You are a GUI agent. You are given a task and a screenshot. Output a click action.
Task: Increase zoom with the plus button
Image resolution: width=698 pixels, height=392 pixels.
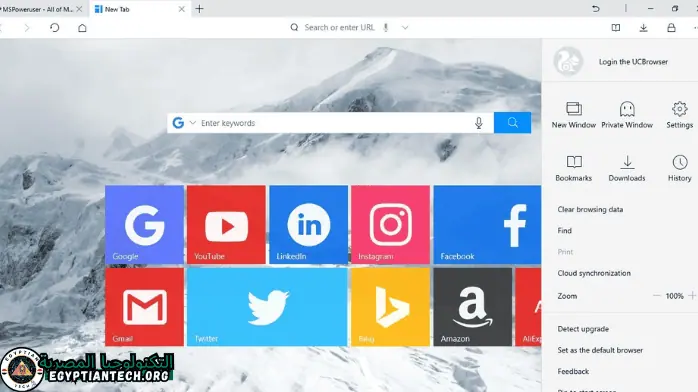coord(692,295)
